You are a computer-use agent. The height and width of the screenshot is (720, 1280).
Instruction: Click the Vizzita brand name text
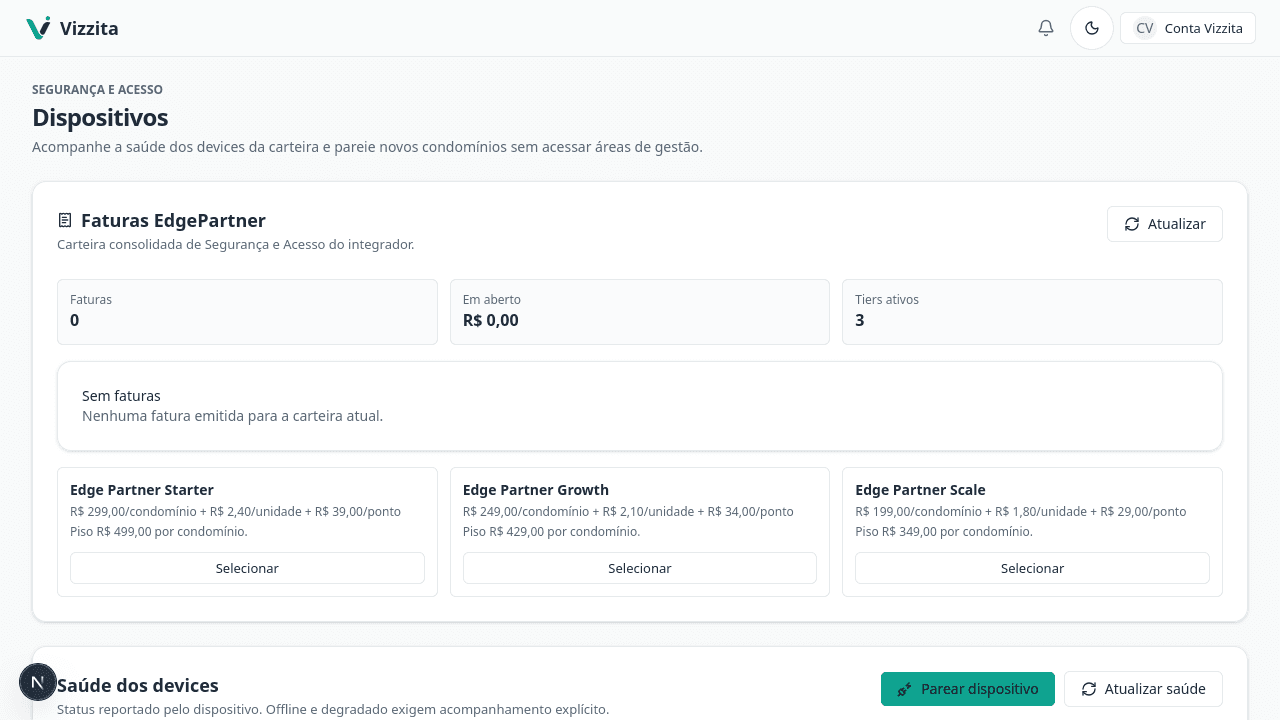tap(89, 28)
